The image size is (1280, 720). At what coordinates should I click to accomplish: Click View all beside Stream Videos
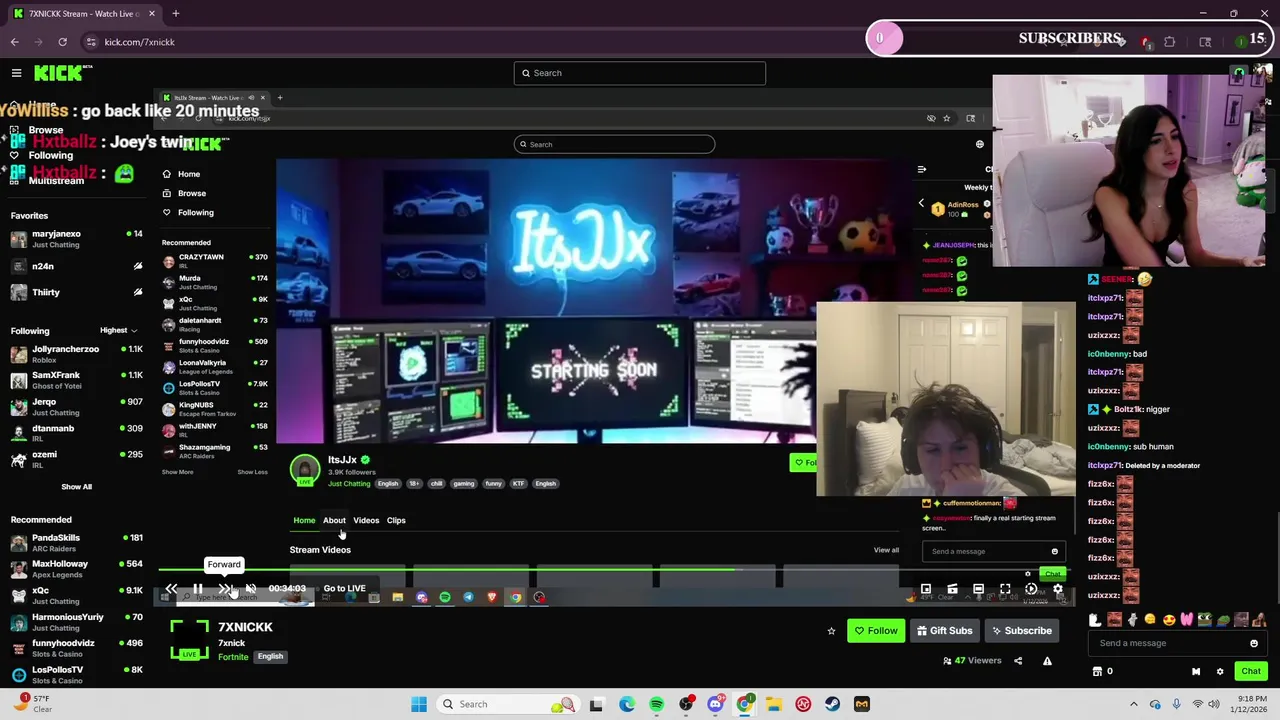tap(886, 550)
